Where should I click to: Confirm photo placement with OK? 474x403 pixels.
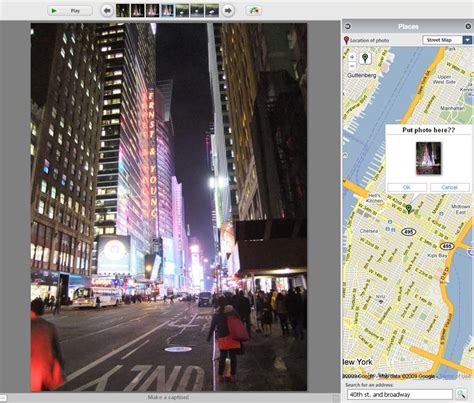407,187
